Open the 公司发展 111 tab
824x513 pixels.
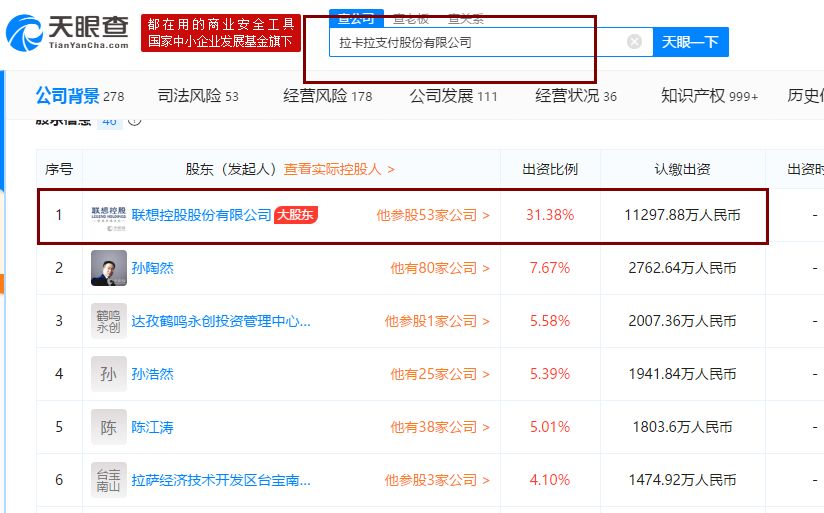453,96
